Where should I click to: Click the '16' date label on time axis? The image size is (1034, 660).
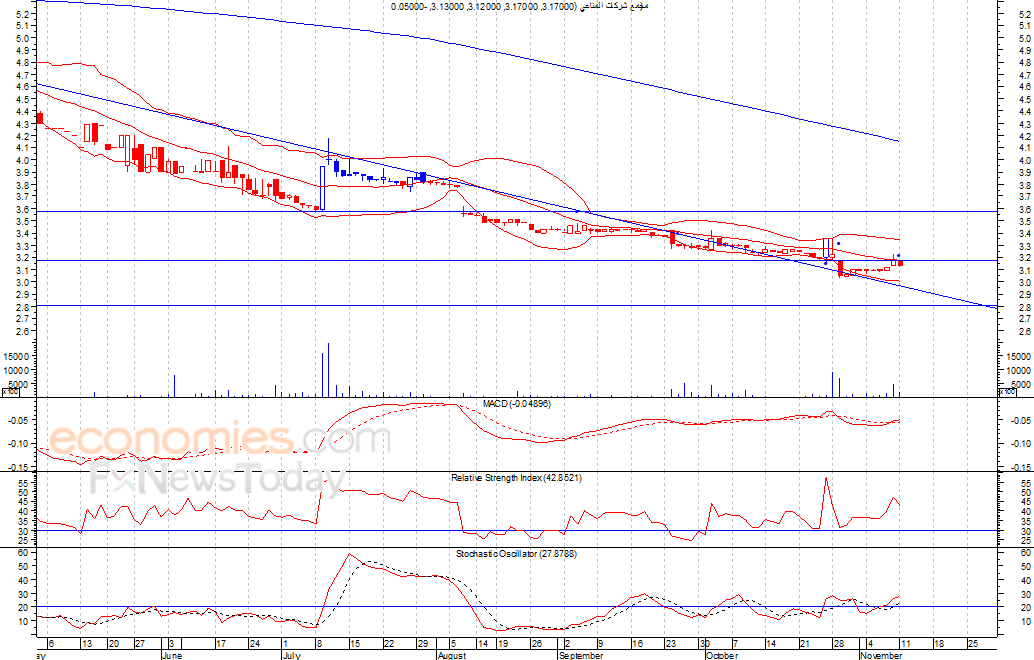(x=637, y=644)
